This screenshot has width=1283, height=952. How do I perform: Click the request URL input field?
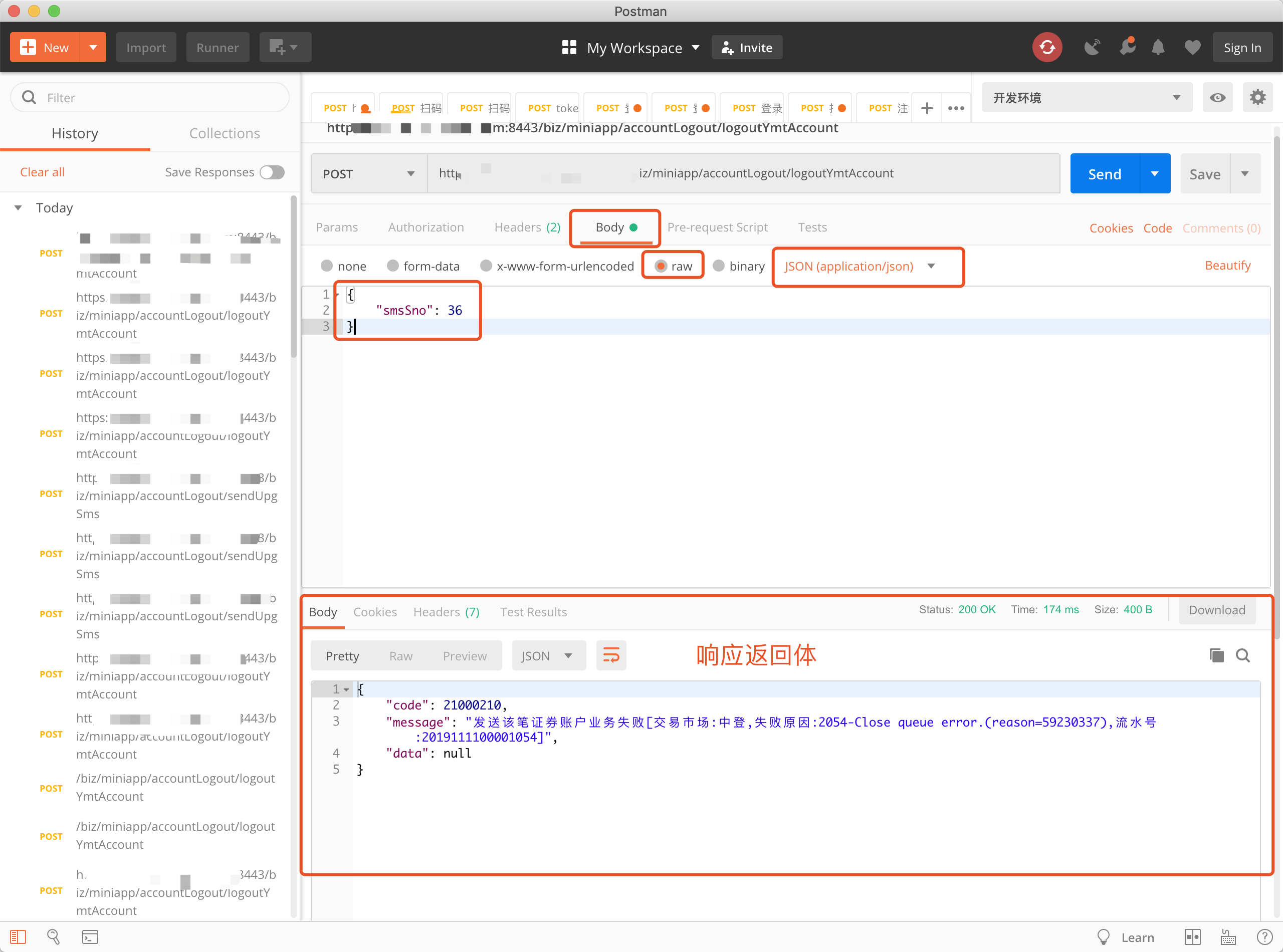click(744, 173)
